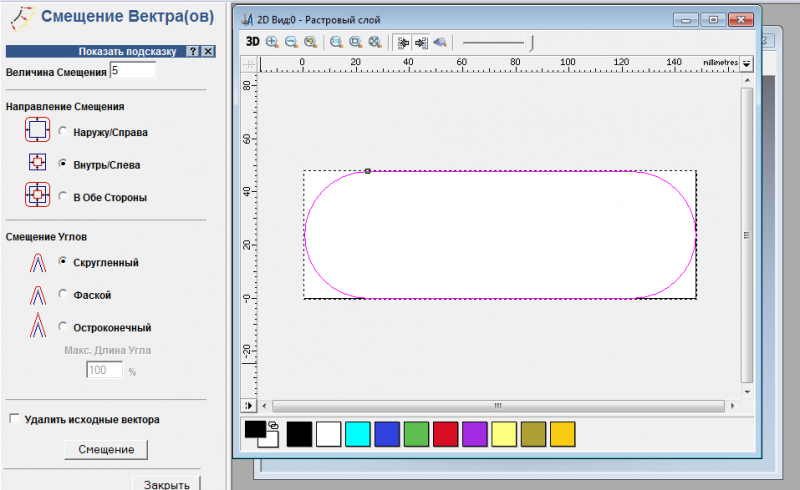Select the light yellow colour swatch

click(504, 434)
